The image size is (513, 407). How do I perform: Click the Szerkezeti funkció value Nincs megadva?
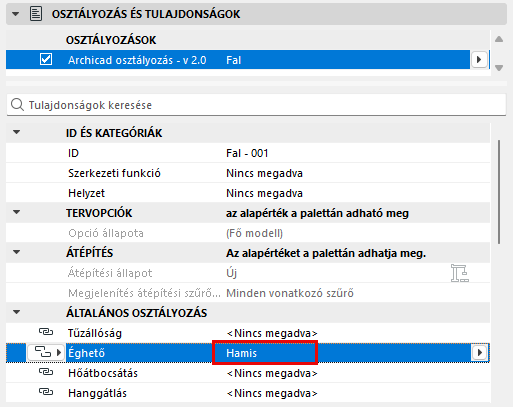pyautogui.click(x=264, y=173)
